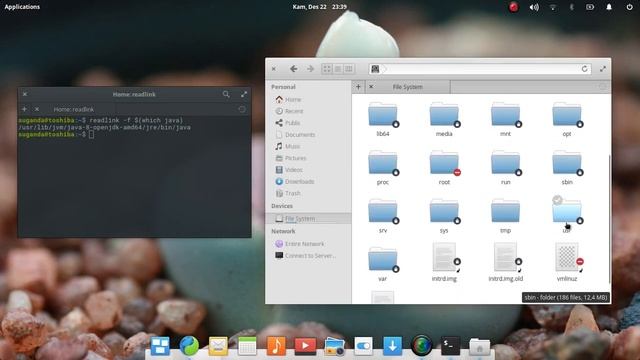Click the file manager vertical scrollbar
640x360 pixels.
tap(609, 218)
